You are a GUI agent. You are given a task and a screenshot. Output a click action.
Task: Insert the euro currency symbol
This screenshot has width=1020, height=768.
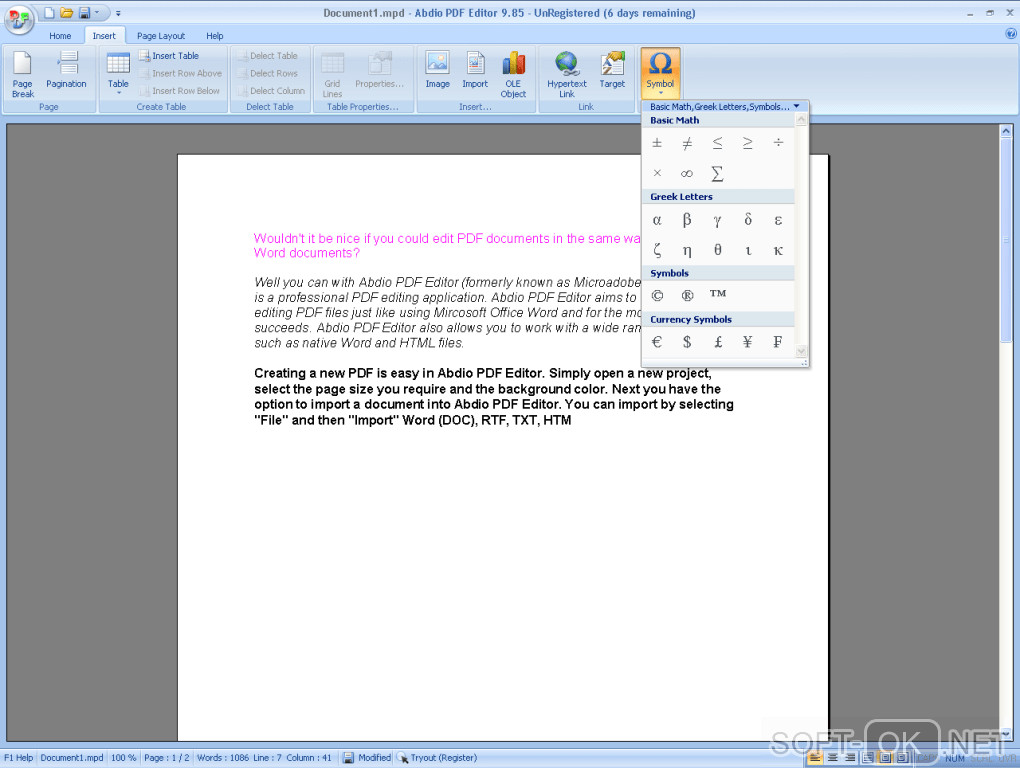[x=657, y=342]
